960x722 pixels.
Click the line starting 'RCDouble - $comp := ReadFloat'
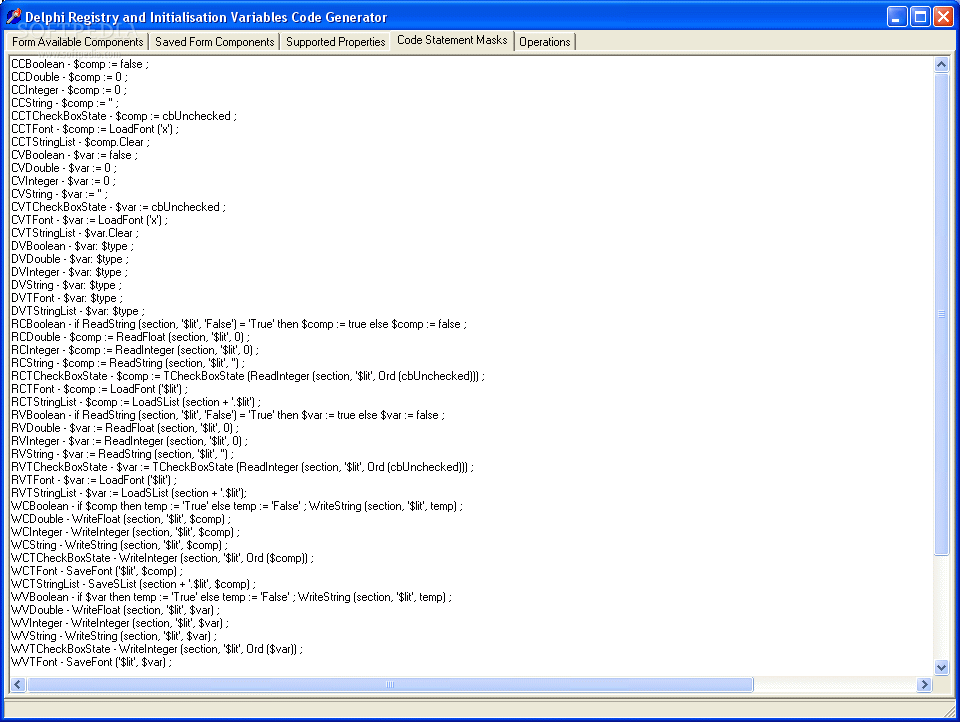coord(130,337)
